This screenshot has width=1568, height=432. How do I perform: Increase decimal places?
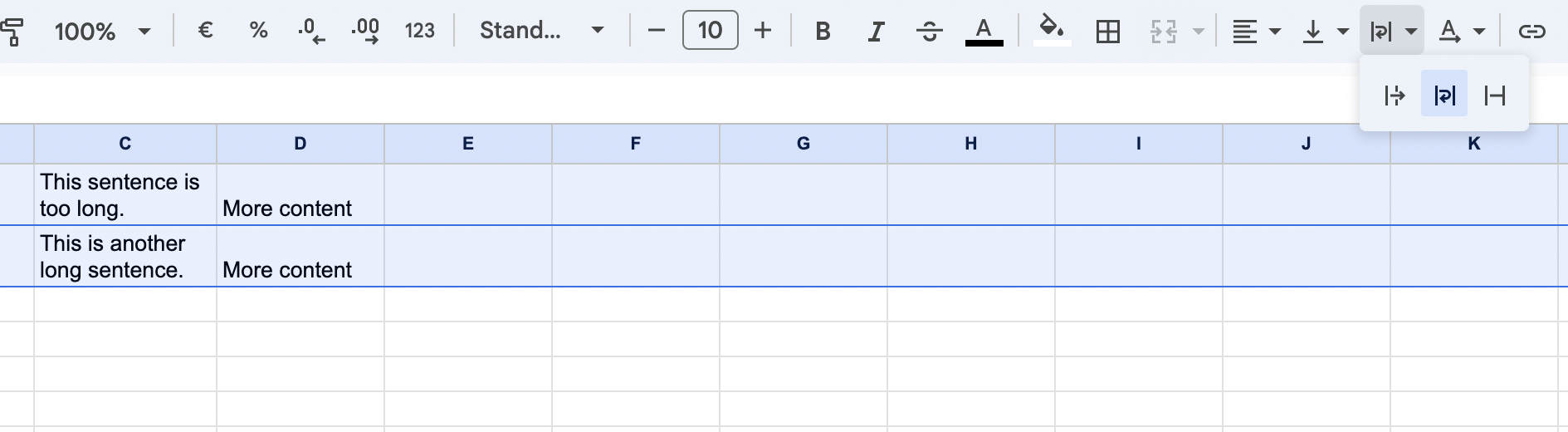(365, 31)
